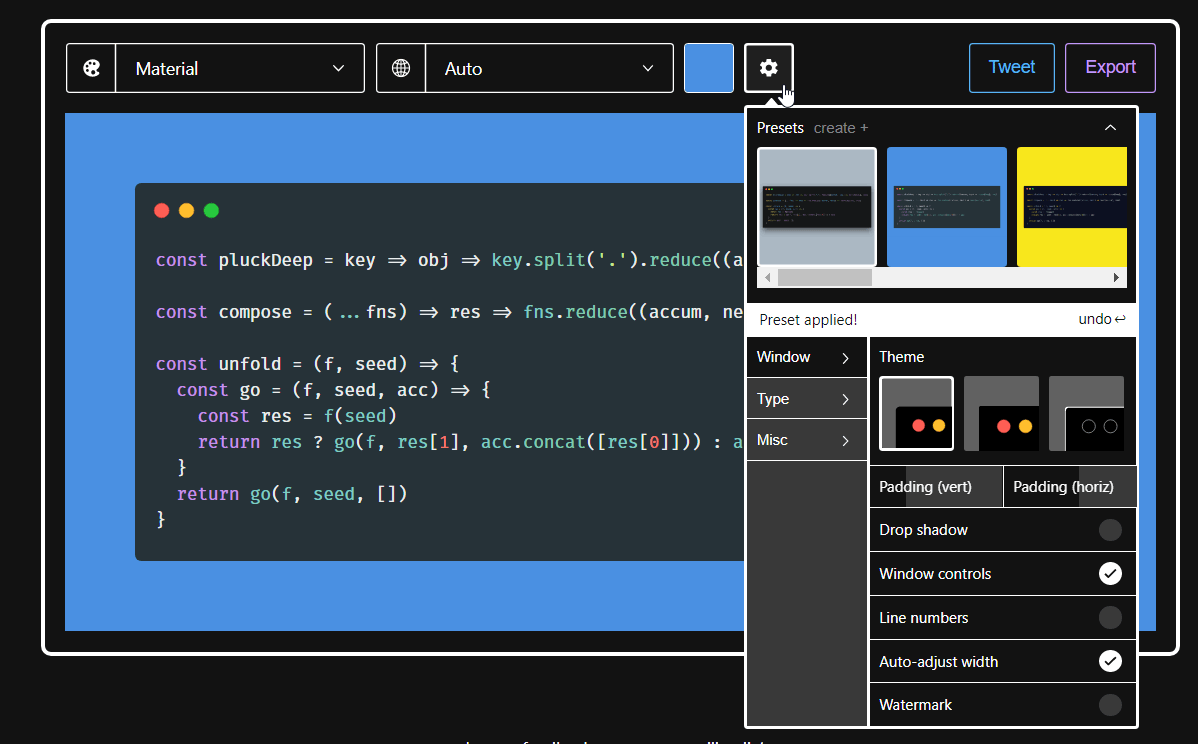Image resolution: width=1198 pixels, height=744 pixels.
Task: Enable the Watermark option
Action: coord(1110,705)
